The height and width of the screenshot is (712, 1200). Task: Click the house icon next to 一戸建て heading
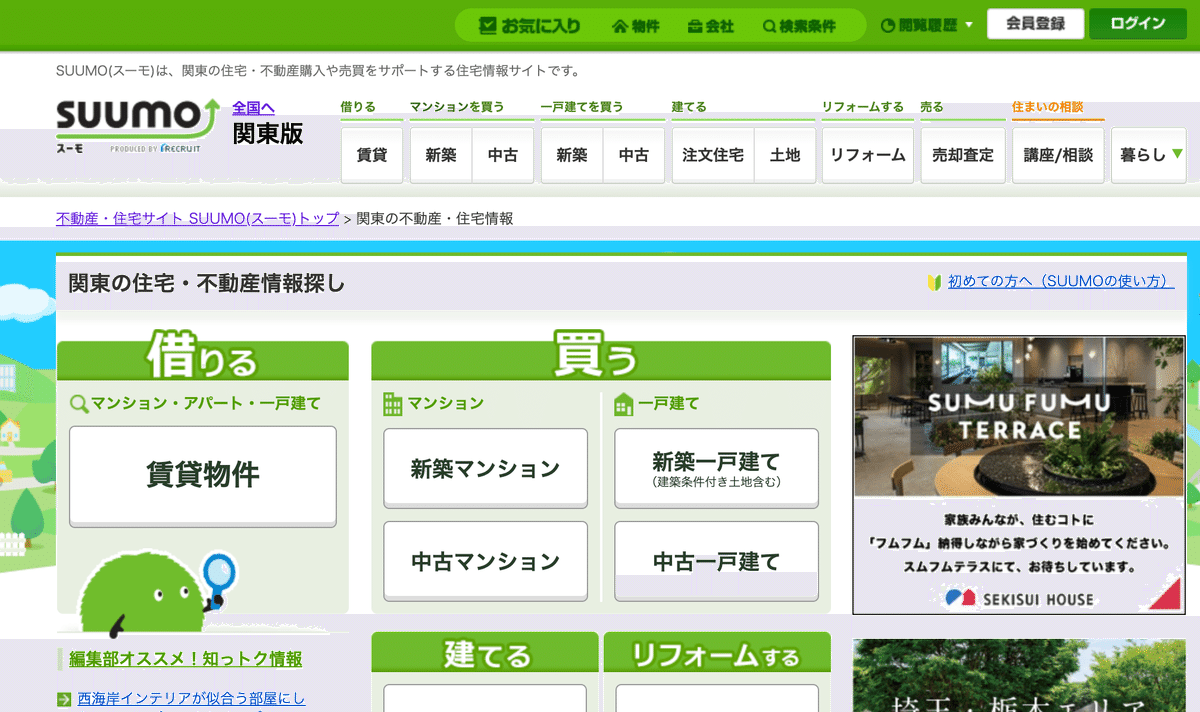coord(622,403)
